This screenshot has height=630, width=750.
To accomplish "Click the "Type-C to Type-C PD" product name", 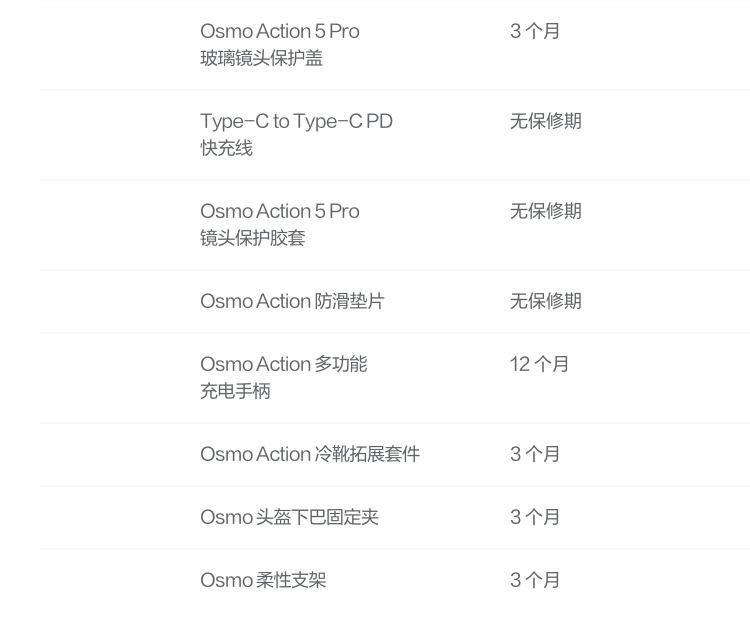I will 296,122.
